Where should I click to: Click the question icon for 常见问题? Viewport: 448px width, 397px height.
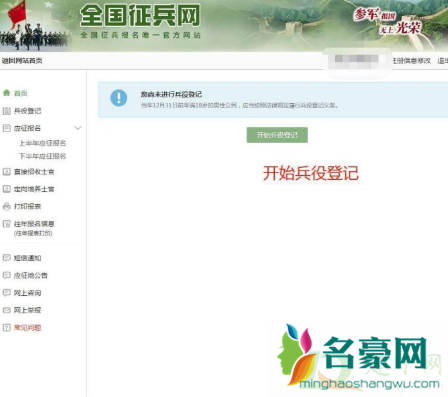7,328
